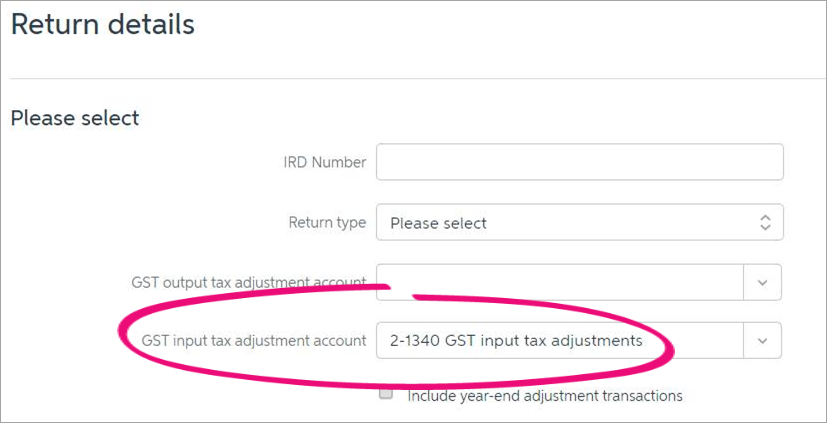Click the word 'adjustments' in the input account field
The image size is (827, 423).
click(x=597, y=341)
